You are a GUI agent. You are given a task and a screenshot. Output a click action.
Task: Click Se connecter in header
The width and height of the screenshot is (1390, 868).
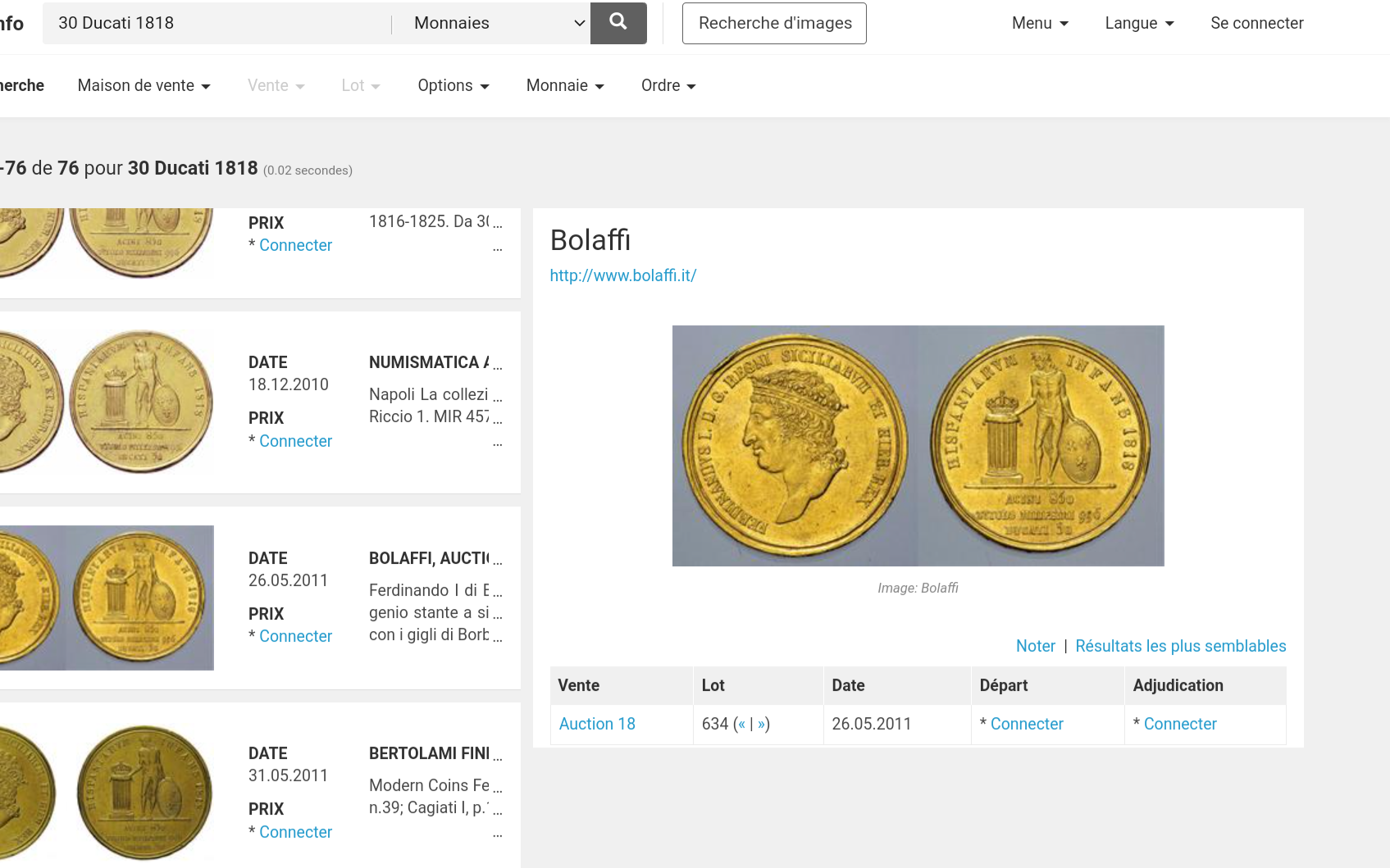click(x=1256, y=23)
